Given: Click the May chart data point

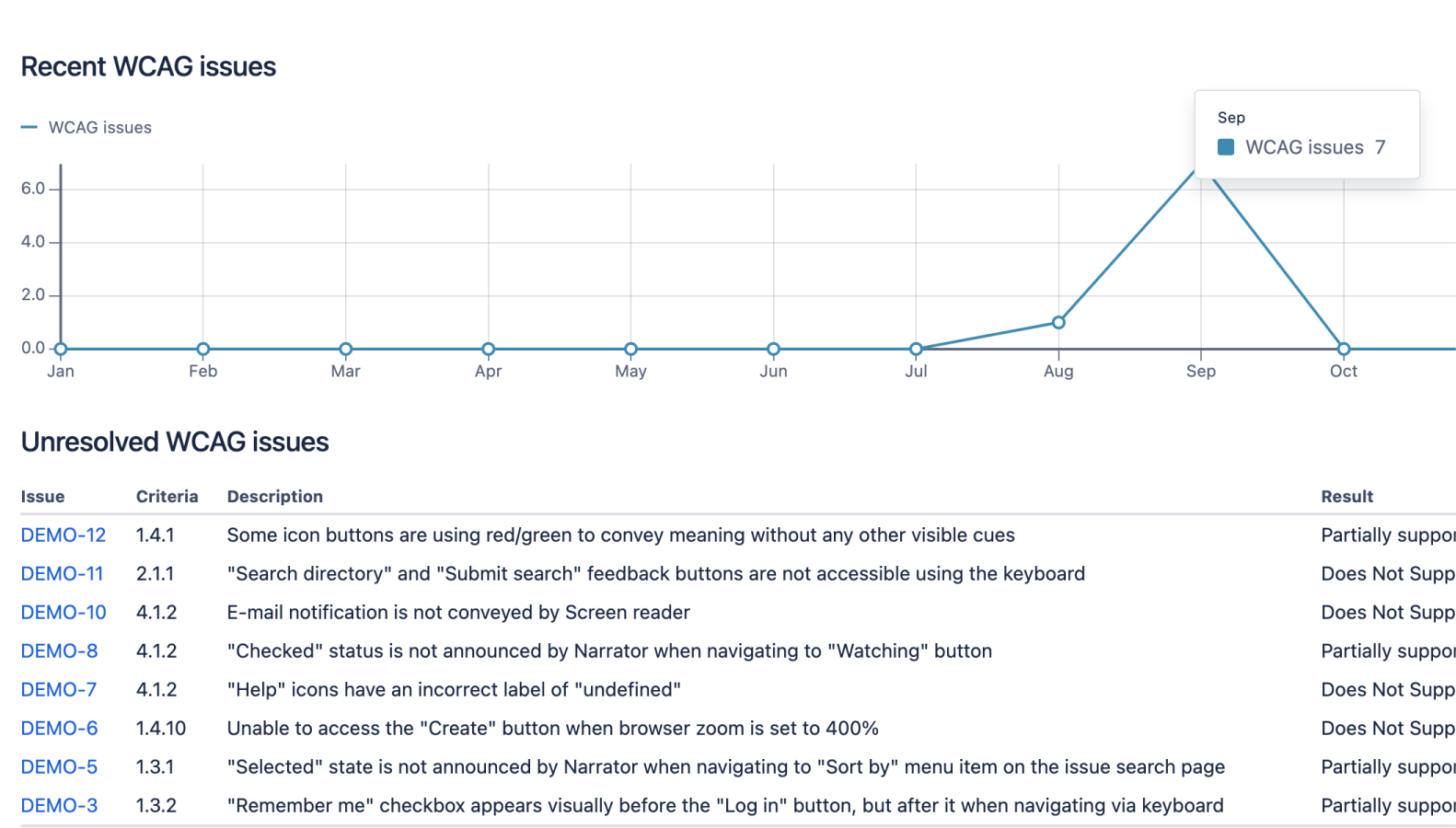Looking at the screenshot, I should [630, 349].
